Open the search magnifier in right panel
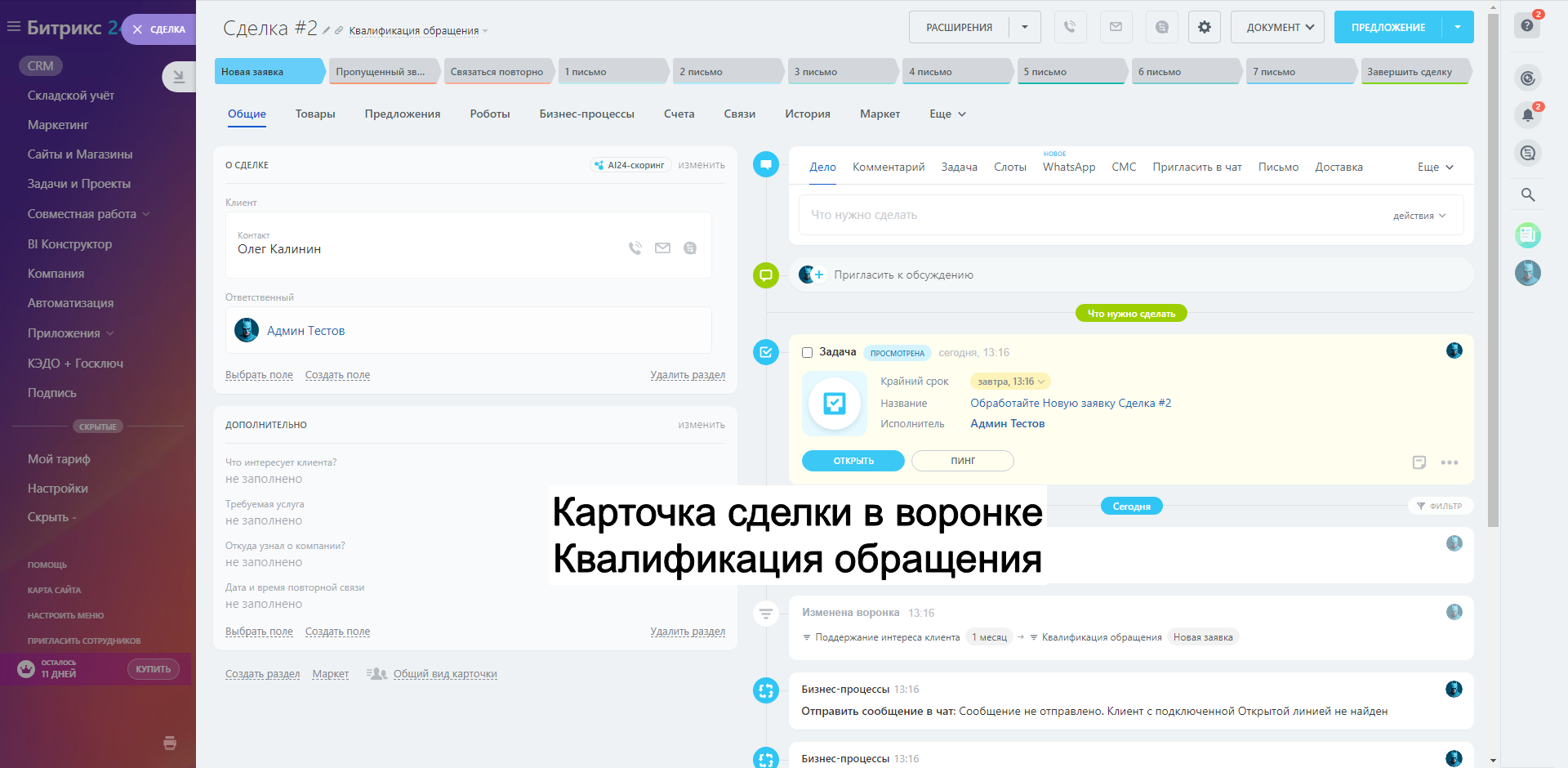This screenshot has width=1568, height=768. tap(1527, 194)
